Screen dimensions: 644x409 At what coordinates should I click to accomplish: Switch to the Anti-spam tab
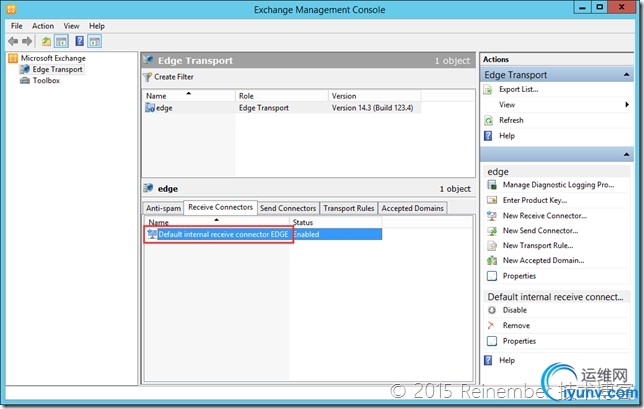tap(163, 208)
